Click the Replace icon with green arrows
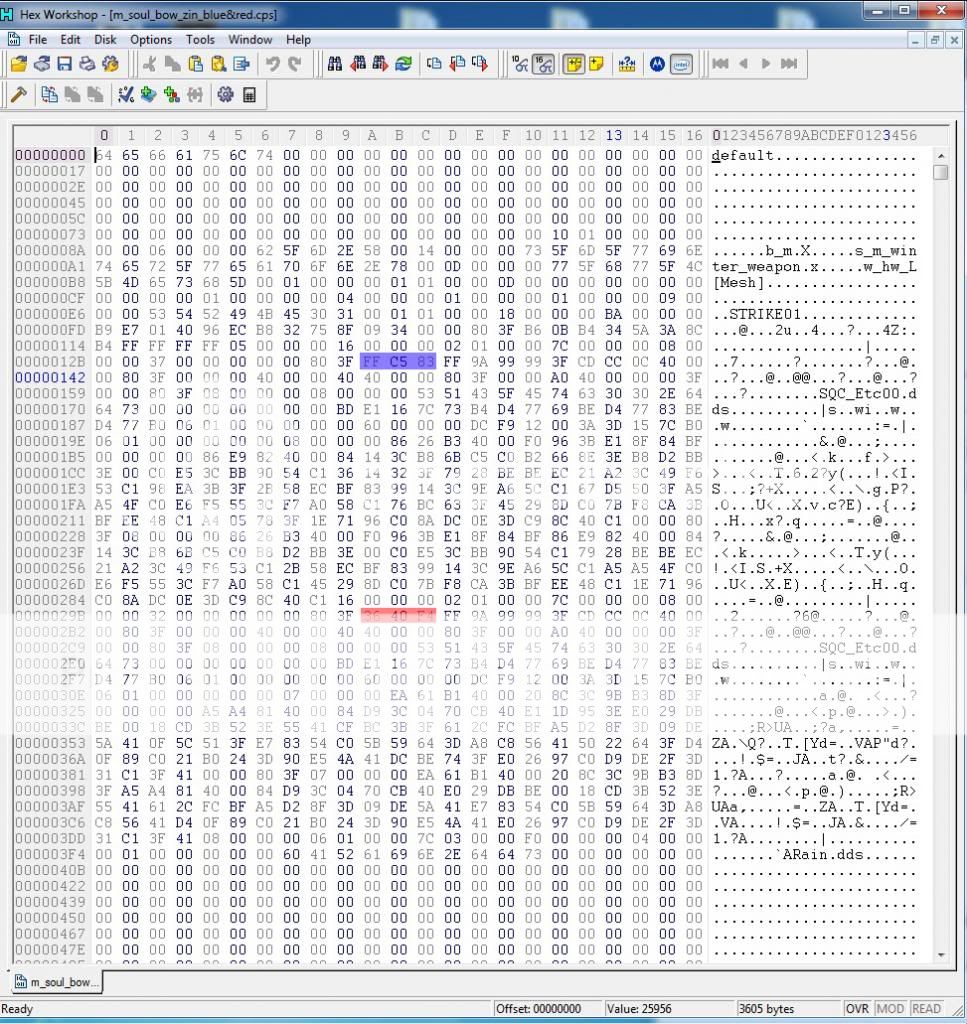 tap(403, 64)
